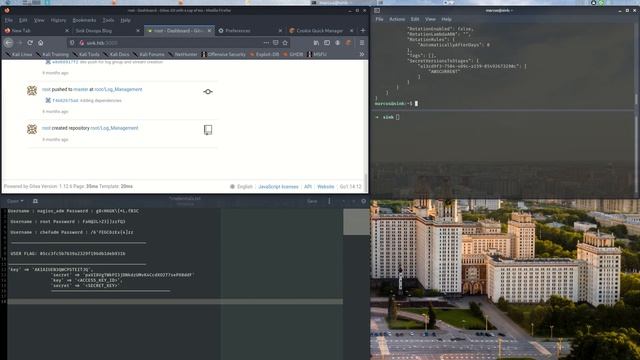Open terminal Edit menu
The image size is (640, 360).
pos(415,19)
